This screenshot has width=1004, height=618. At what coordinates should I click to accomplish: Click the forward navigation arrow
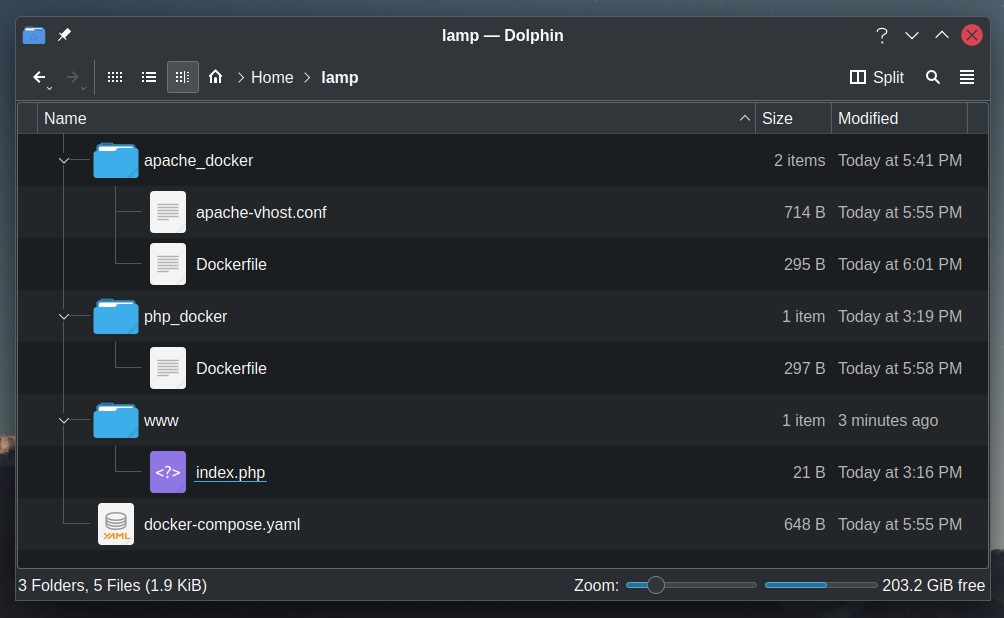(x=72, y=77)
